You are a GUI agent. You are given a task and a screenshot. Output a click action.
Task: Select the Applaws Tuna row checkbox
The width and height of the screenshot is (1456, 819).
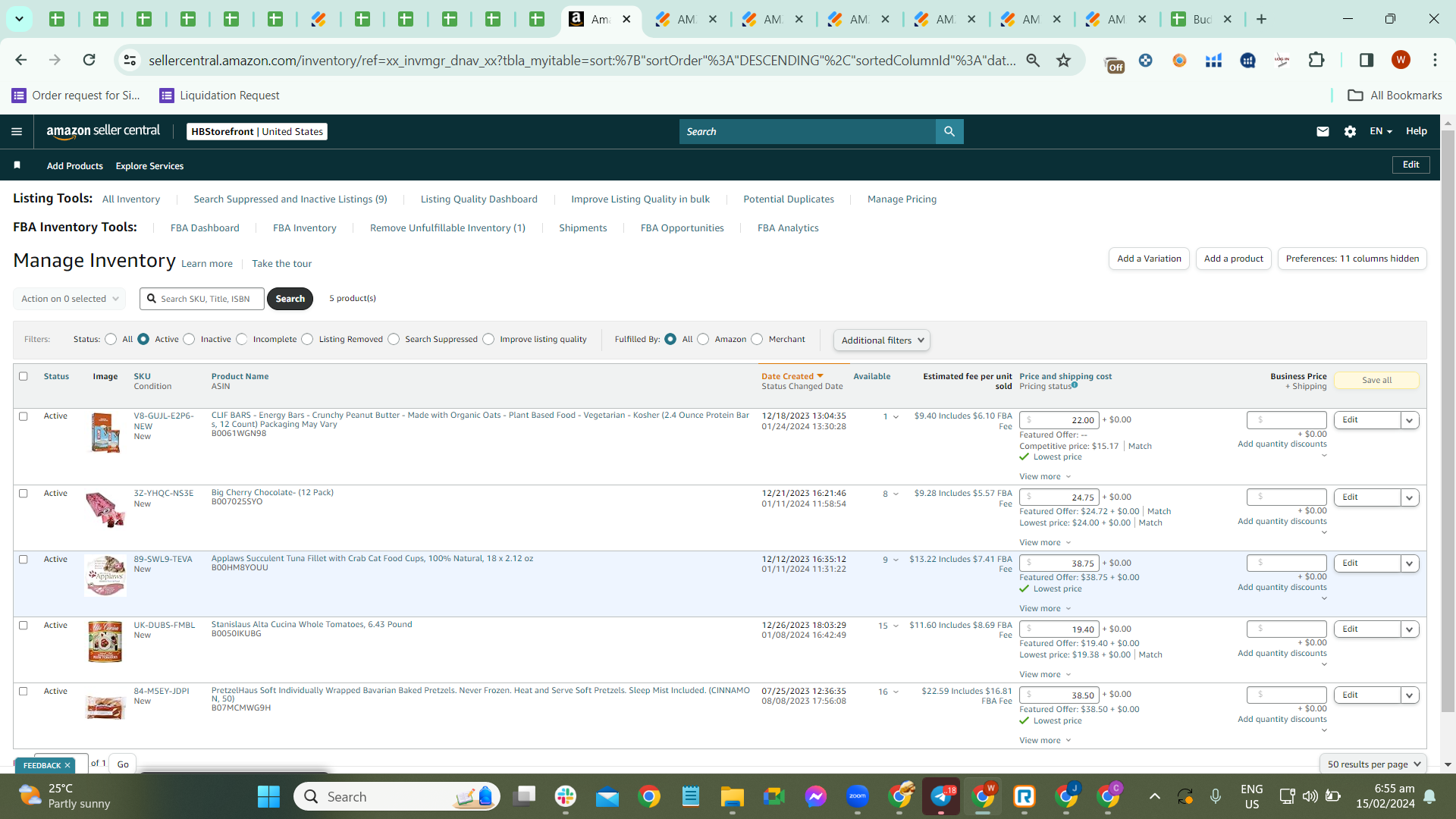tap(24, 560)
